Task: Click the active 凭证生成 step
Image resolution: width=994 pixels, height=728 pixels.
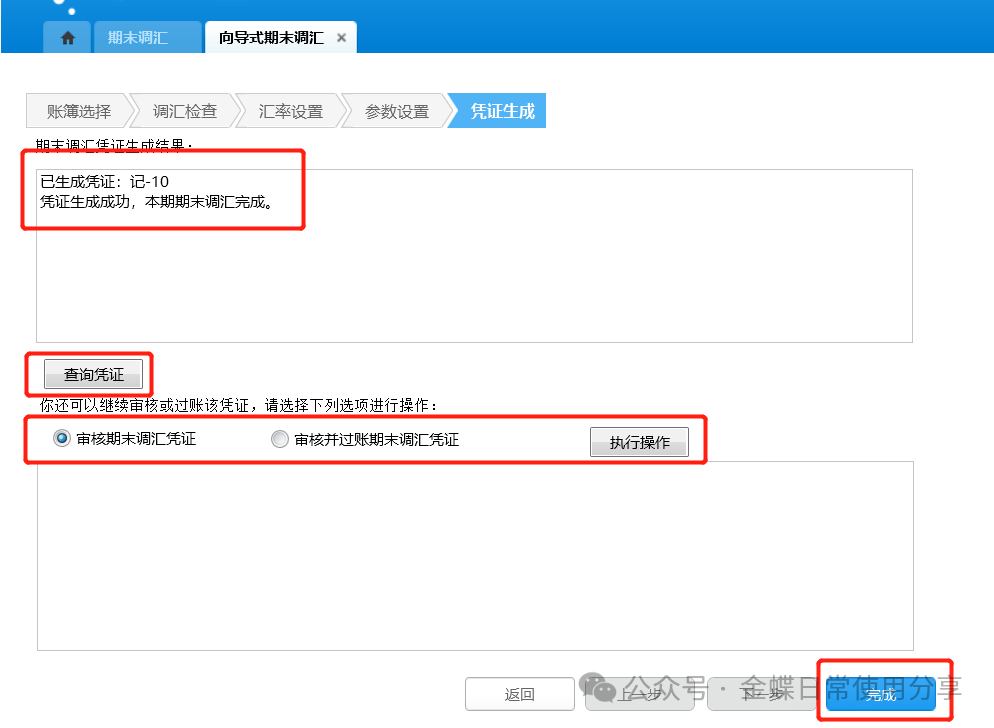Action: point(502,111)
